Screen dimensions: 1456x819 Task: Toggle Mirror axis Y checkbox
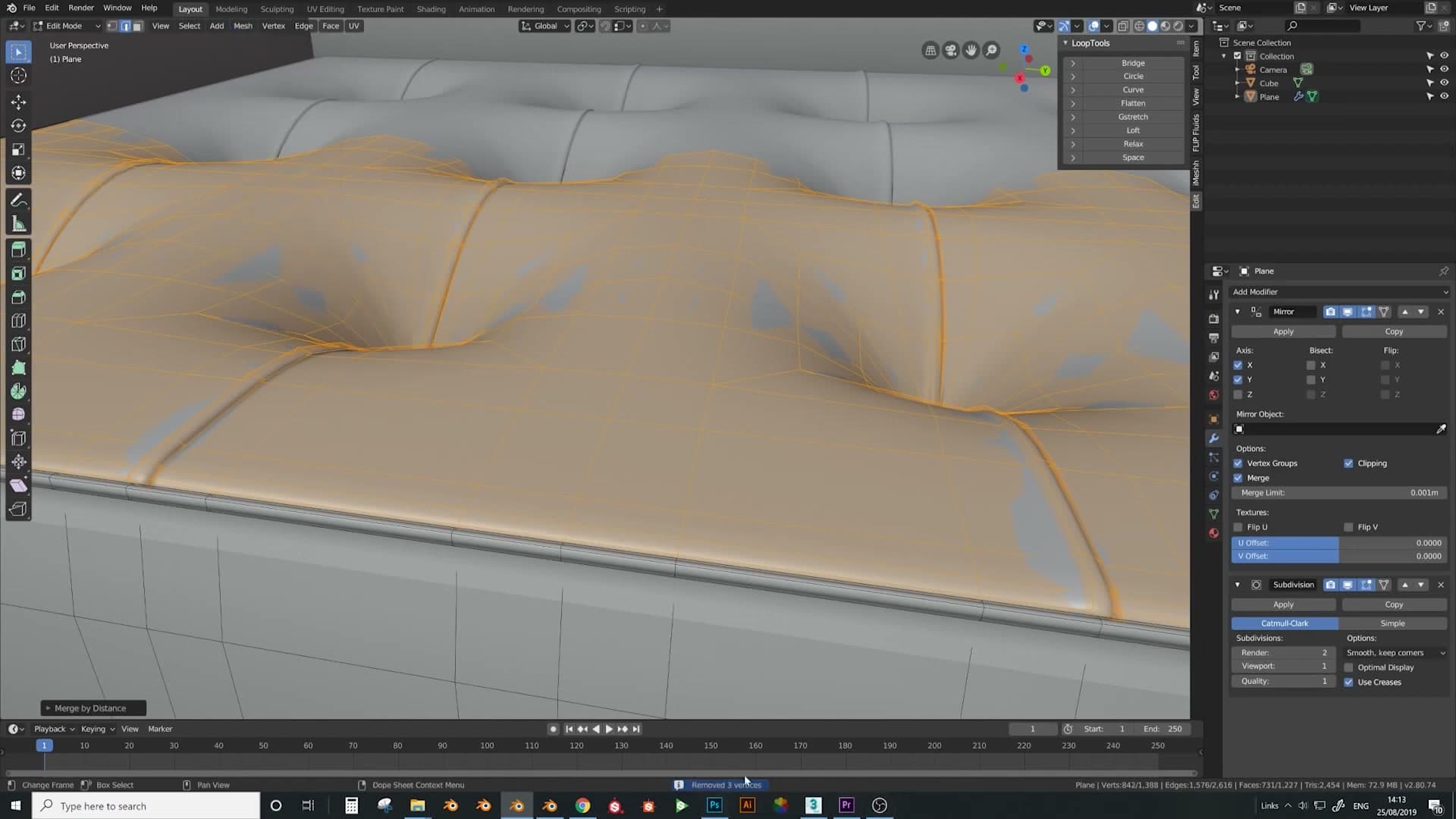click(x=1238, y=380)
